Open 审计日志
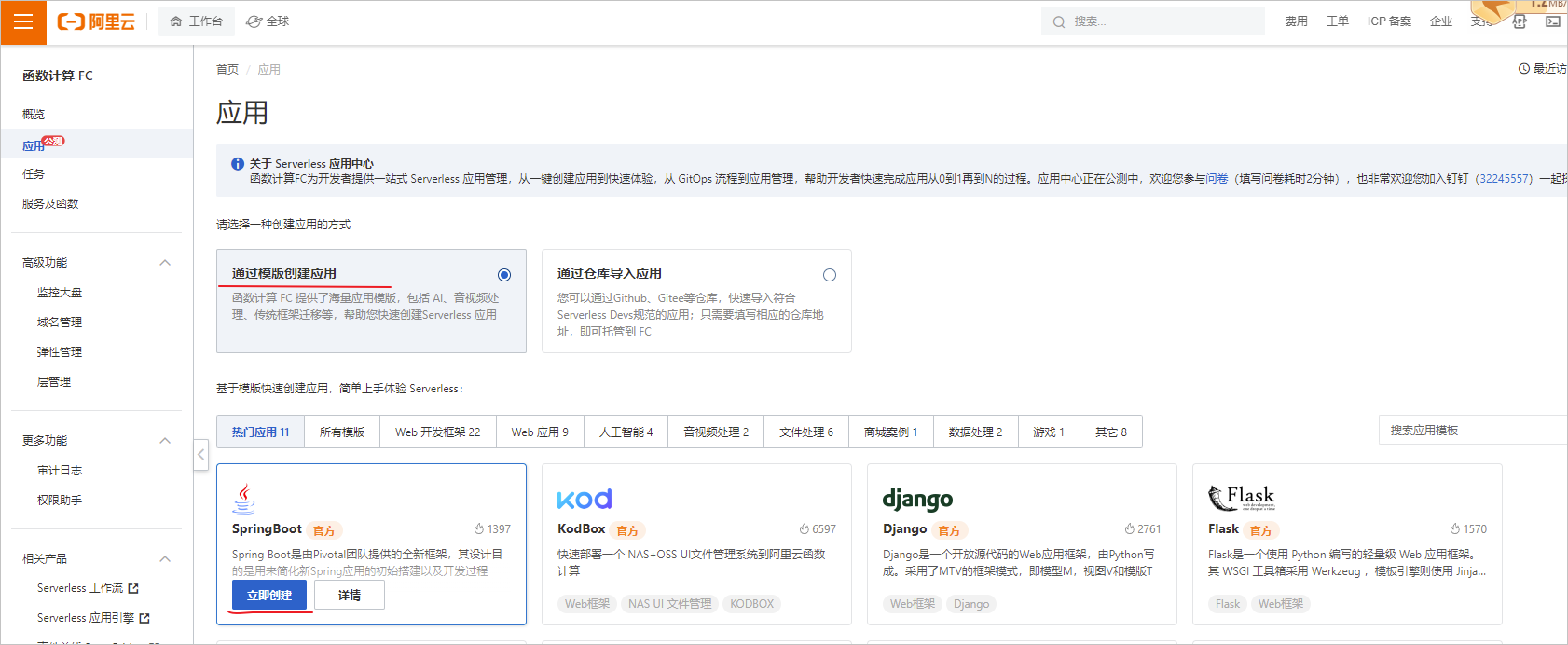1568x645 pixels. pos(60,471)
